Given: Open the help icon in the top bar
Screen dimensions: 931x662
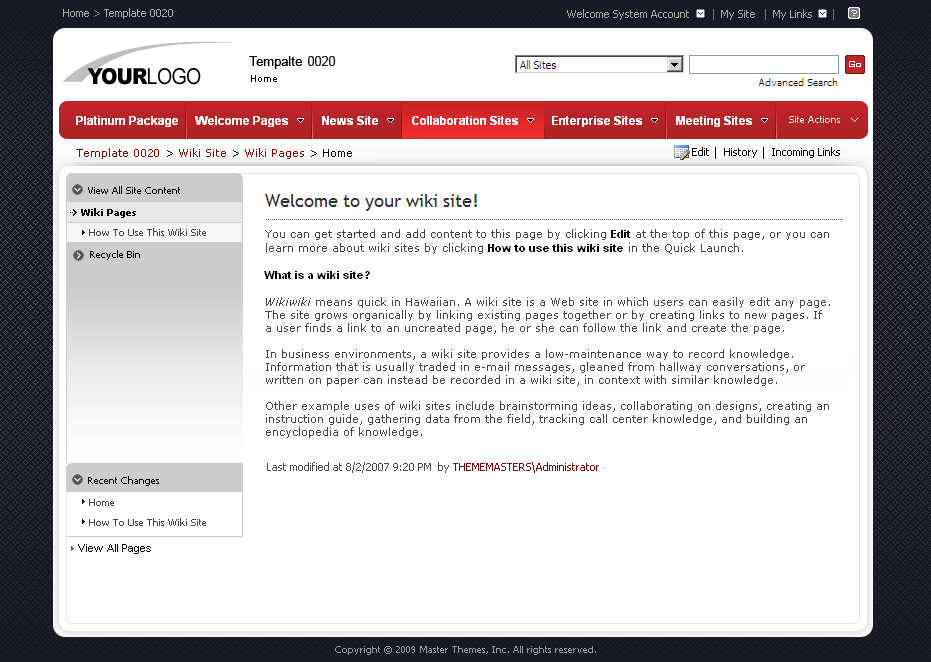Looking at the screenshot, I should (x=853, y=13).
